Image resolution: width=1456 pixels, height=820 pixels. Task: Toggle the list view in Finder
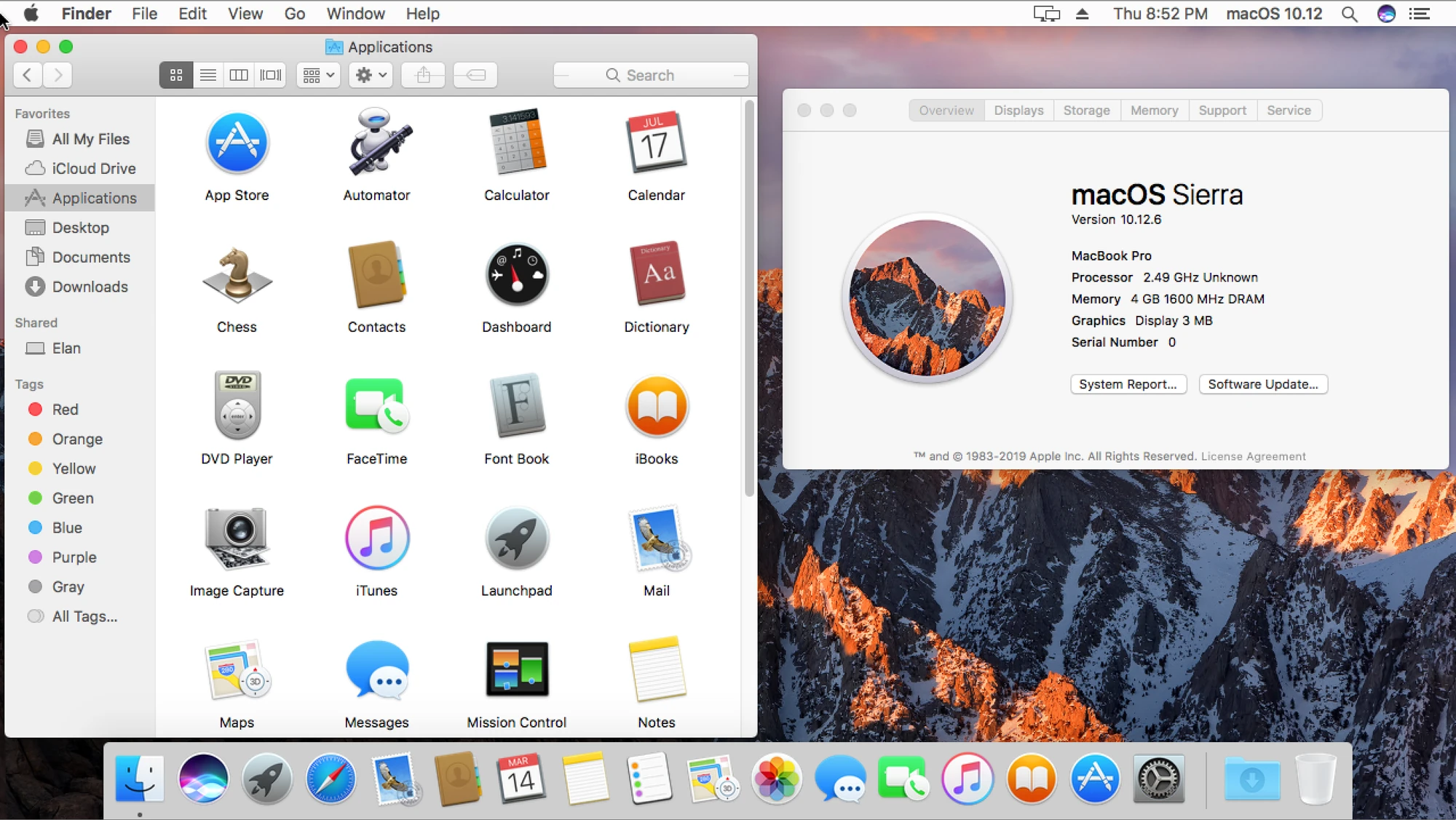pos(207,74)
